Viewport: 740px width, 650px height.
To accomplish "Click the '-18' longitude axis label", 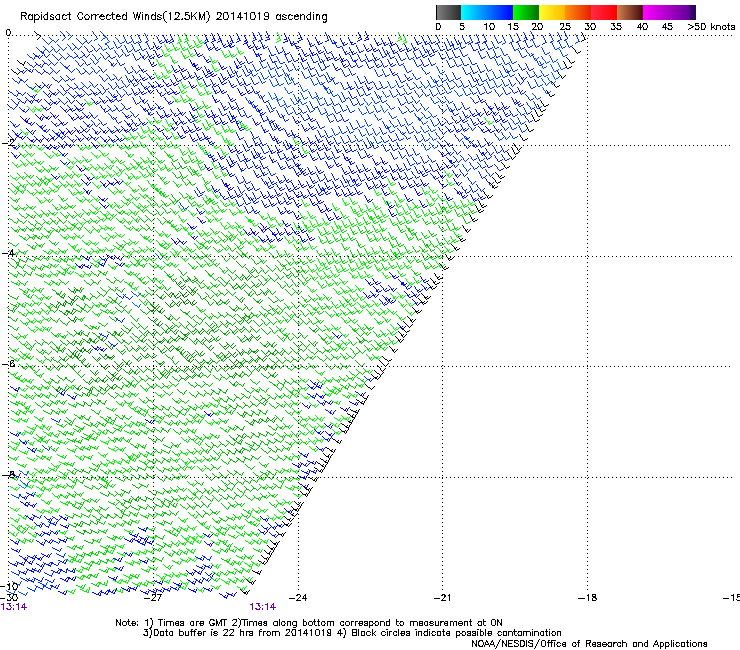I will point(587,598).
